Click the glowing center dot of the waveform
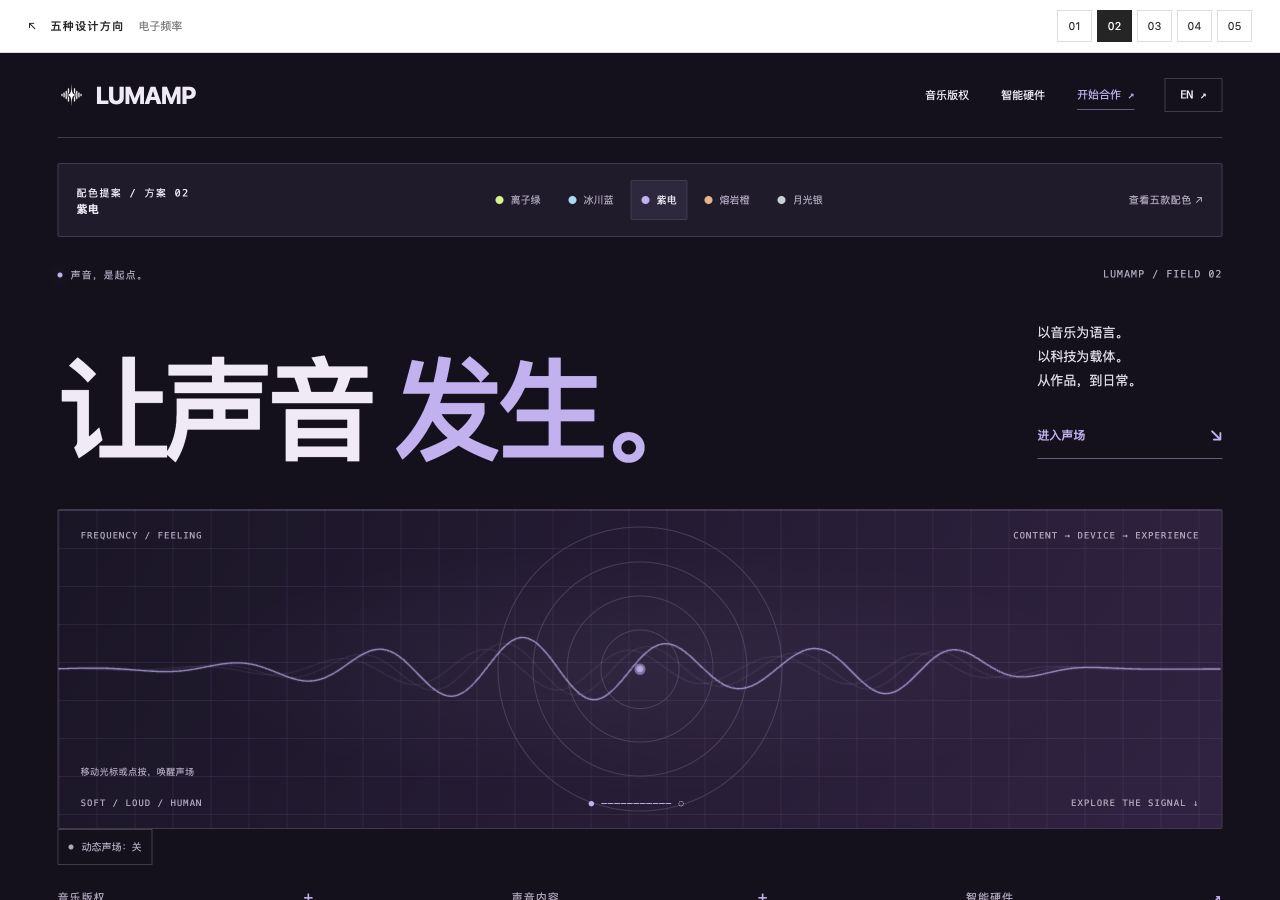 [x=640, y=669]
